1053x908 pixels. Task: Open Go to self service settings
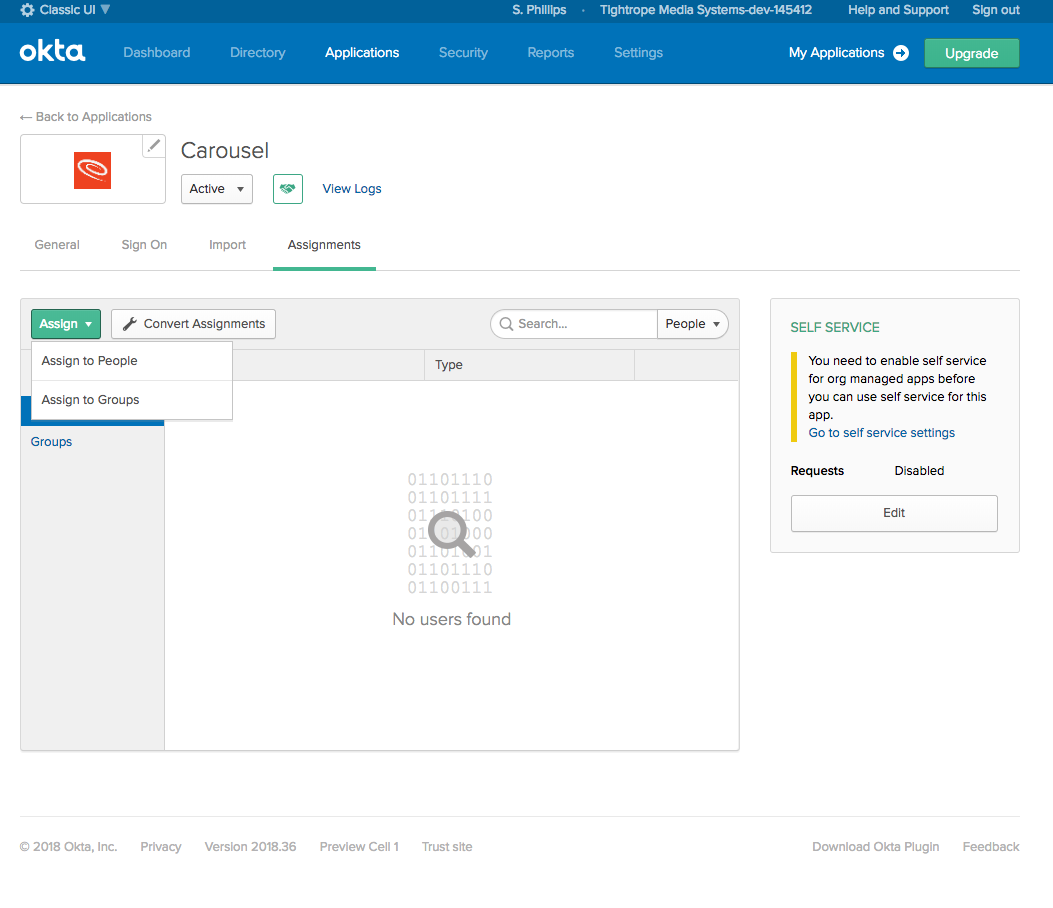(x=881, y=433)
